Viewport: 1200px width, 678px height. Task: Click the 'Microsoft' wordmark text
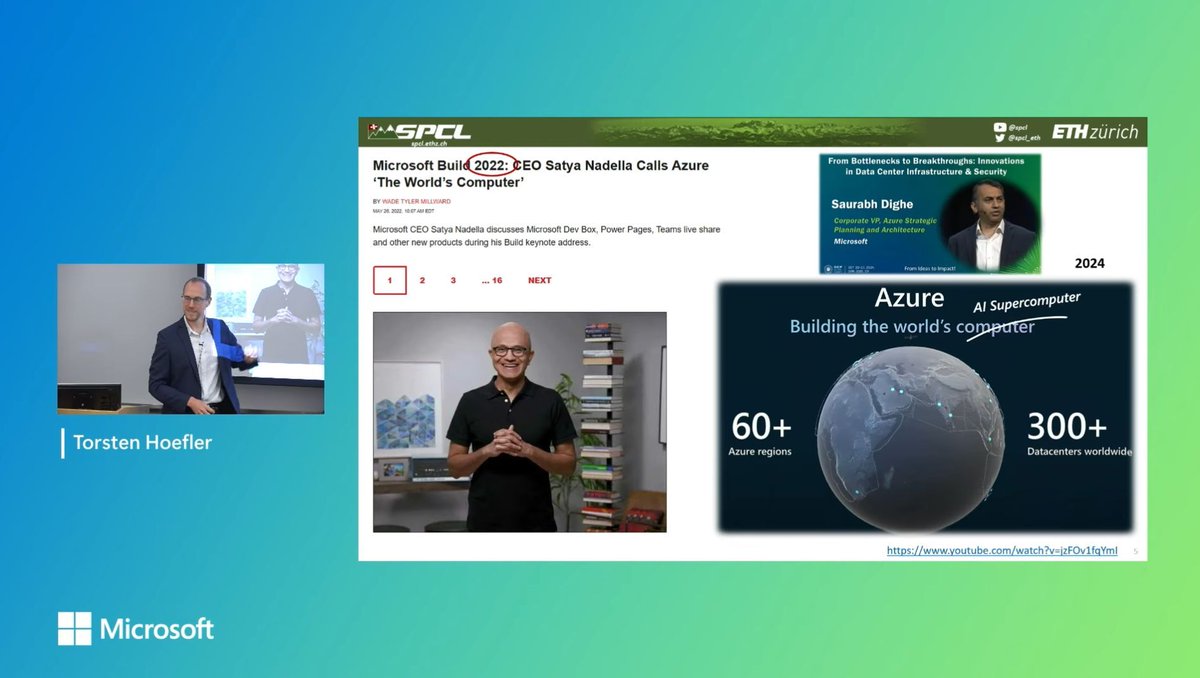157,629
